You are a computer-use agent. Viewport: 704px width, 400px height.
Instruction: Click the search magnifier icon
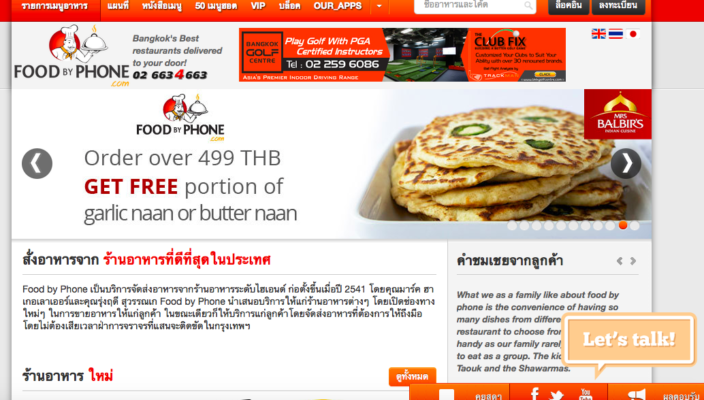(528, 5)
